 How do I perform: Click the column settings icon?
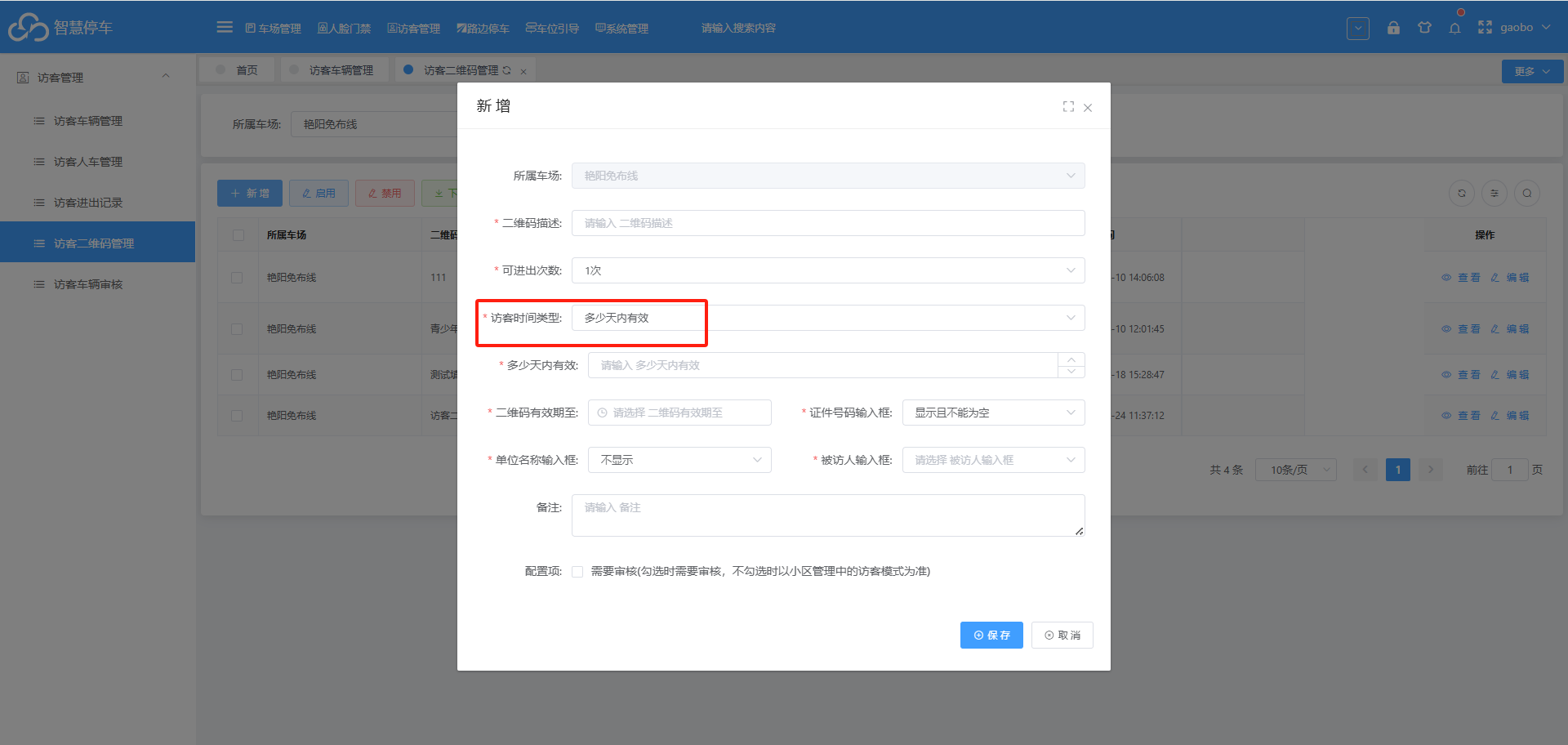[1494, 194]
